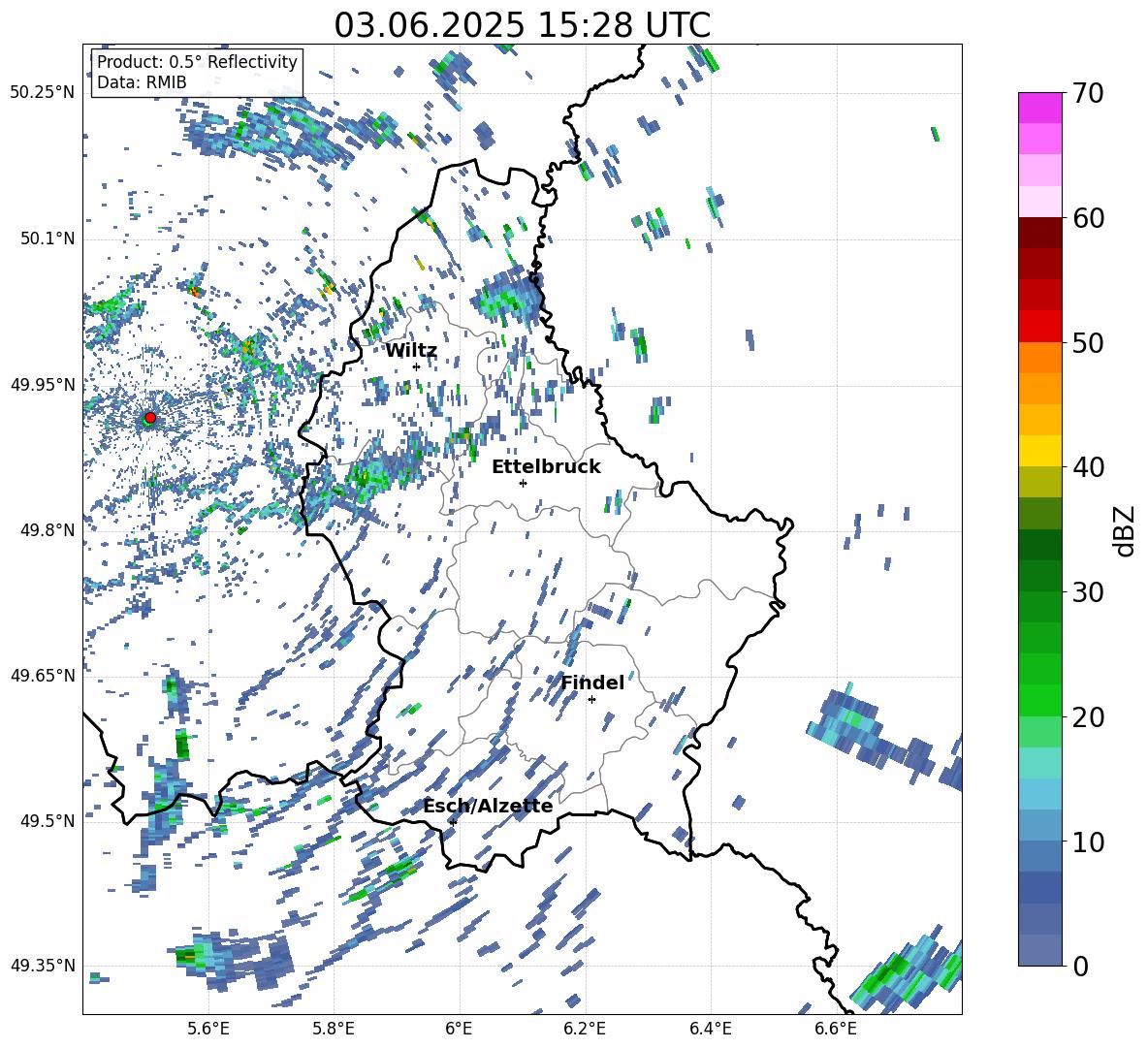Screen dimensions: 1148x1048
Task: Click the 49.65°N latitude label
Action: coord(43,676)
